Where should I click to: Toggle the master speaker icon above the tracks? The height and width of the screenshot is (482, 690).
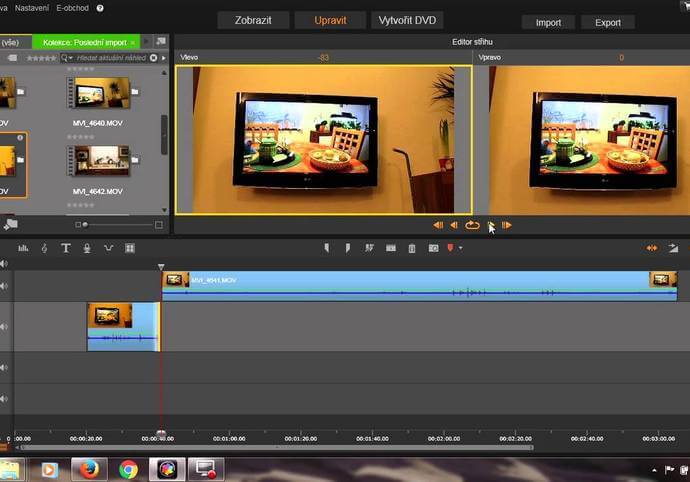point(4,264)
